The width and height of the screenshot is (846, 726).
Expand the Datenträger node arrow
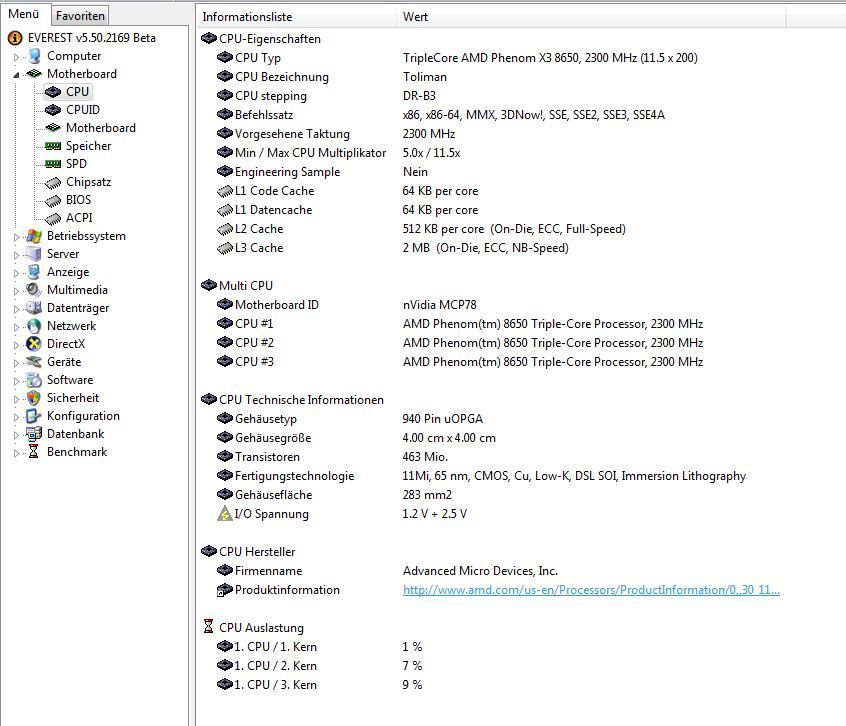pyautogui.click(x=16, y=309)
